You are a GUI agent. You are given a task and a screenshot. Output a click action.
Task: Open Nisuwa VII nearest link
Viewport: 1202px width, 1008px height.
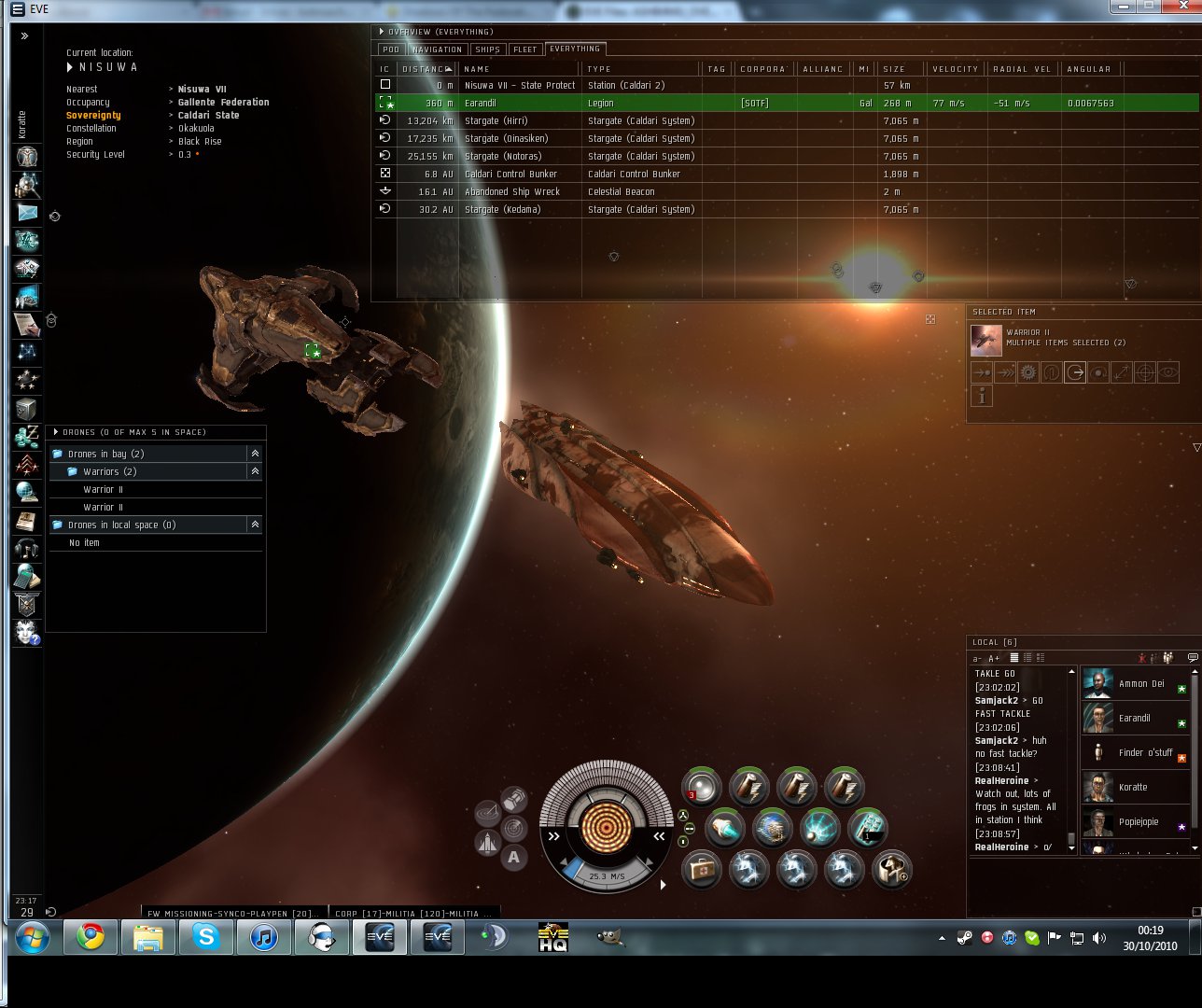pos(203,90)
